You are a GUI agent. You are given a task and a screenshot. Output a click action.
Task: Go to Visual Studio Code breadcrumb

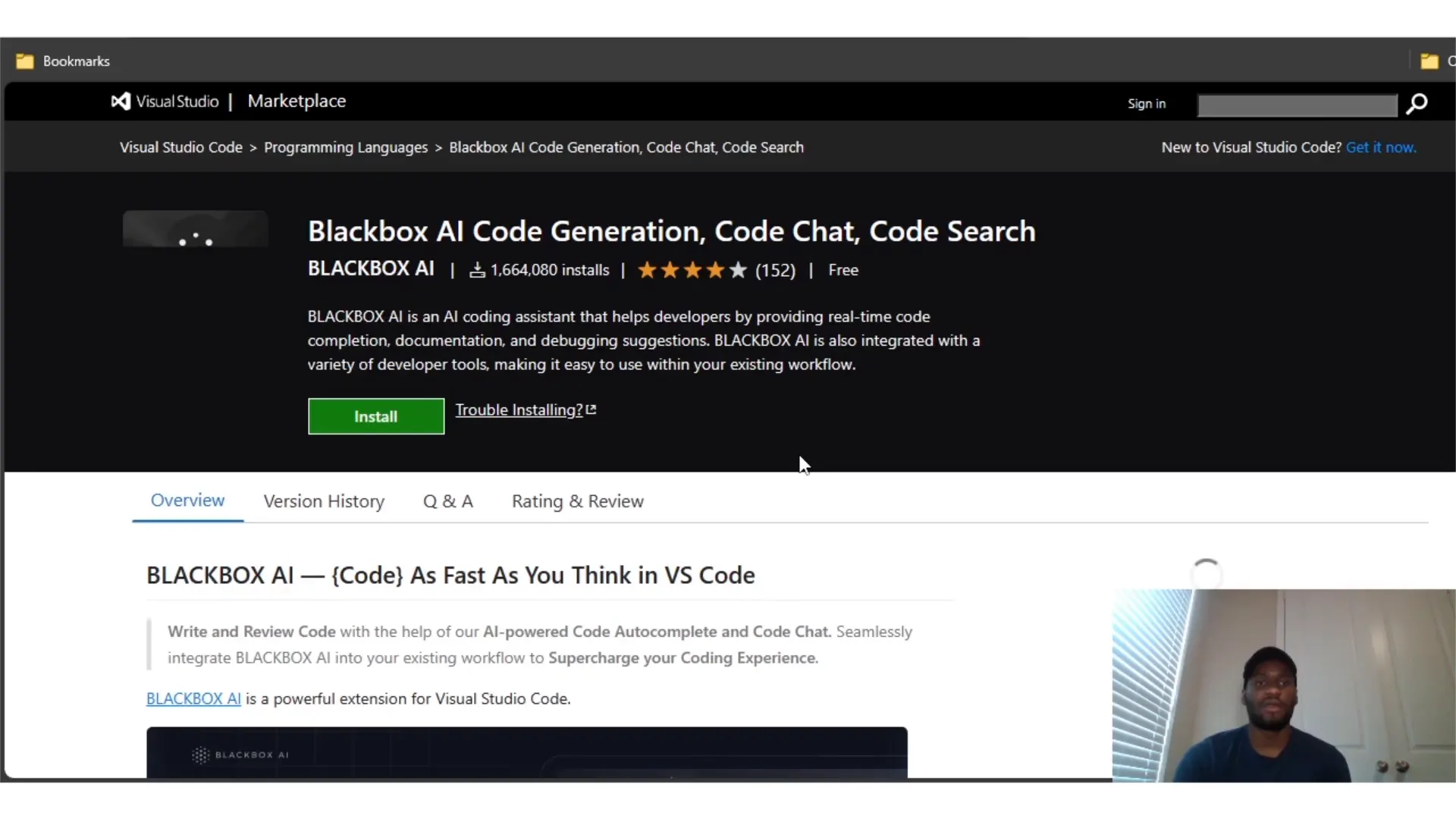coord(180,147)
